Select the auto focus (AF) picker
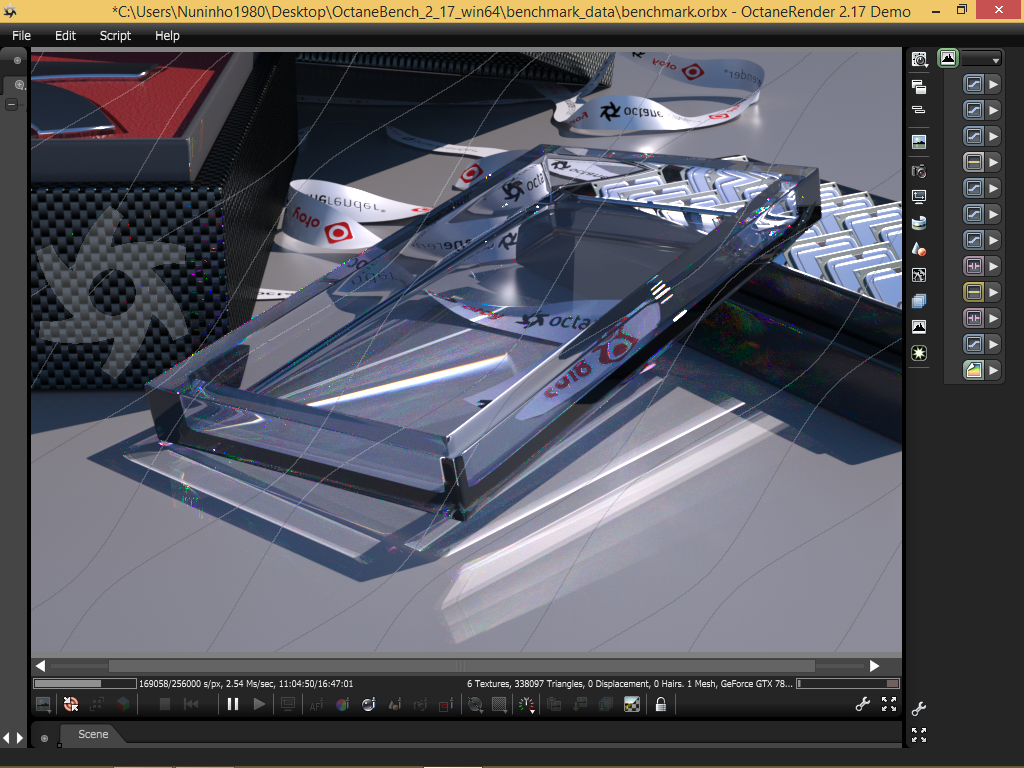 316,705
